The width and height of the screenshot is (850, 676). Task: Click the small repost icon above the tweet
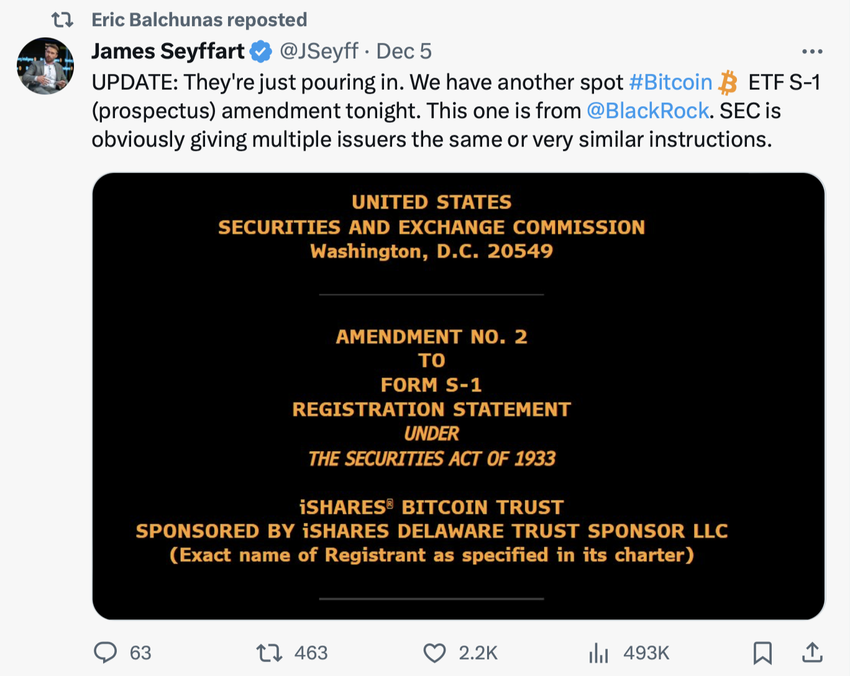62,20
